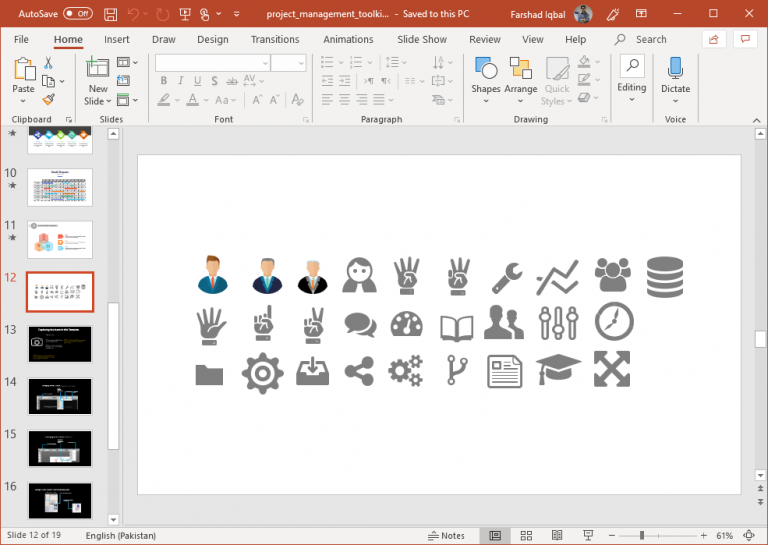This screenshot has height=545, width=768.
Task: Open the font name combo box
Action: pyautogui.click(x=212, y=63)
